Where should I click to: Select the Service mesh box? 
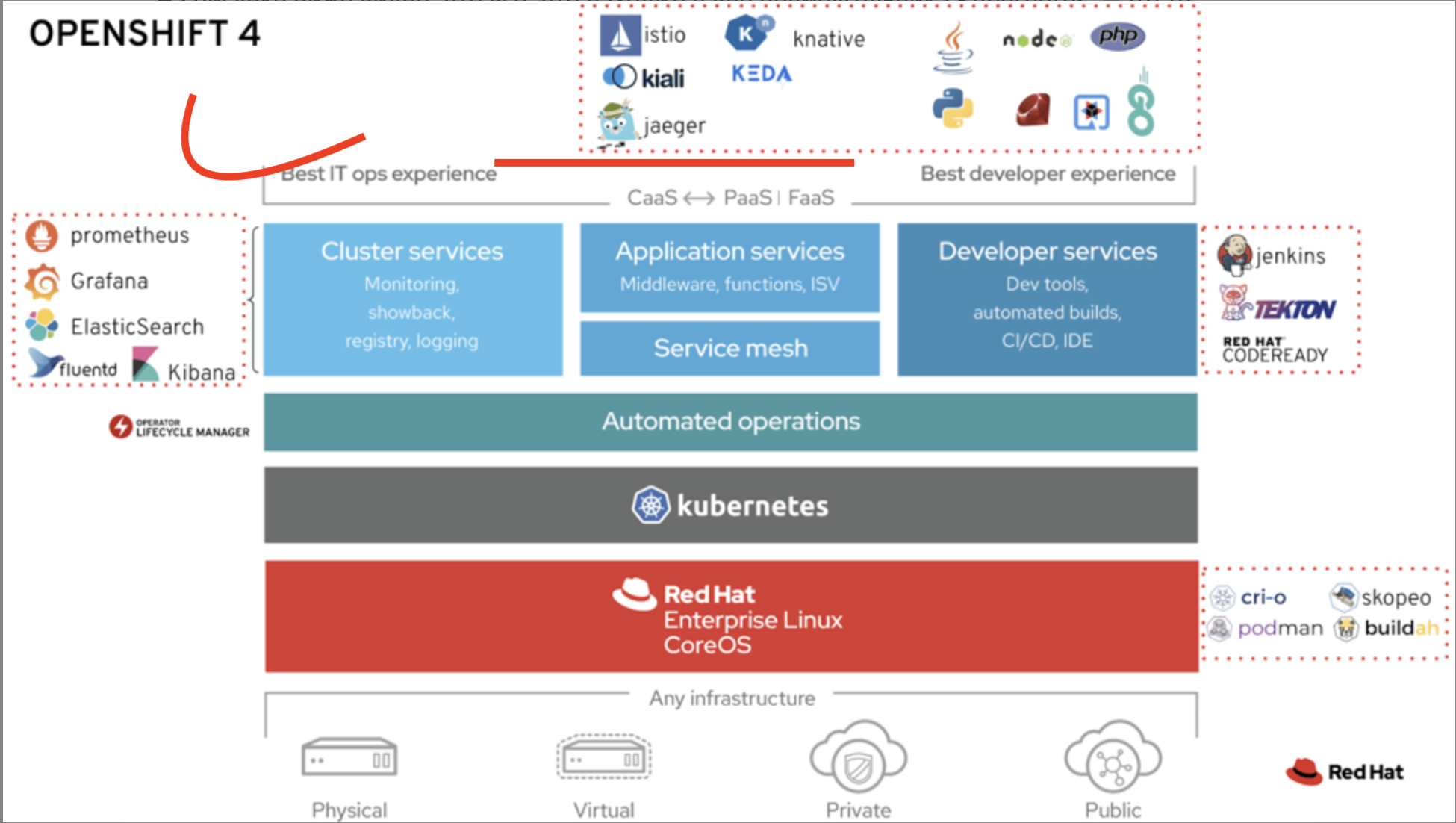pos(729,348)
